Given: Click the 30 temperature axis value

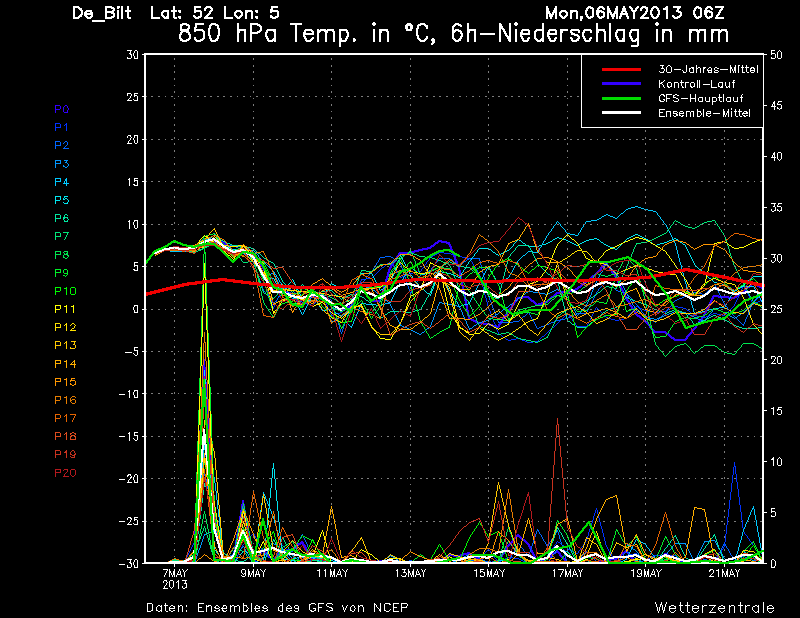Looking at the screenshot, I should [133, 55].
